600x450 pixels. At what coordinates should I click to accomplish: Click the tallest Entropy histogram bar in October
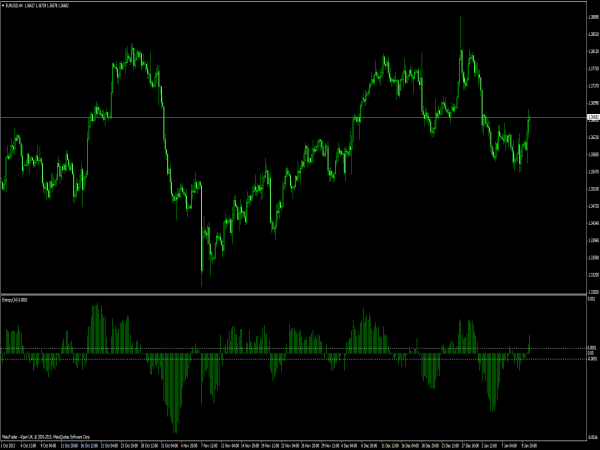(96, 308)
